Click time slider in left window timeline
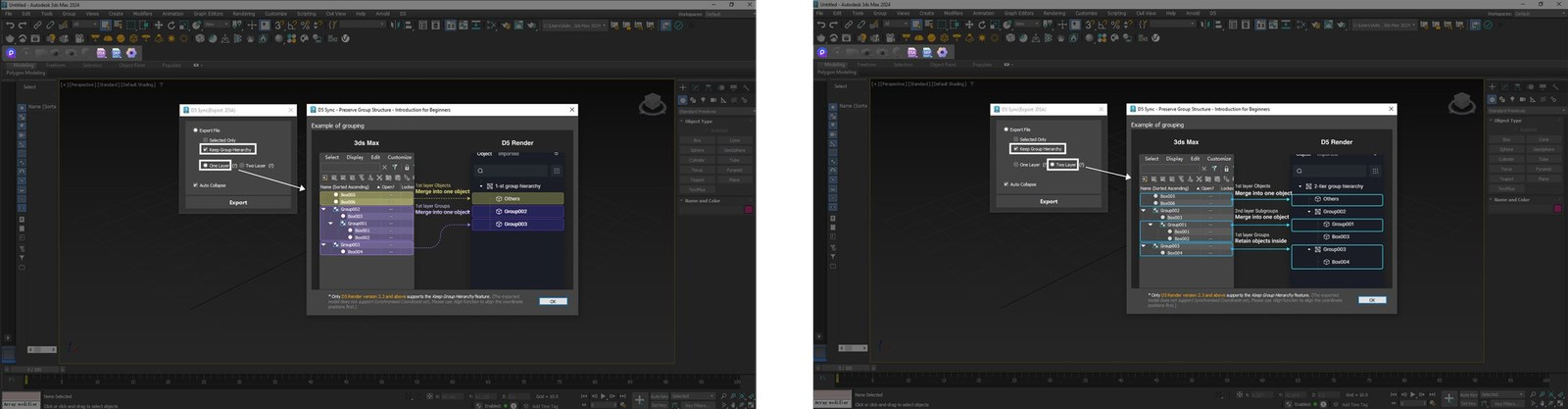Viewport: 1568px width, 409px height. [34, 370]
